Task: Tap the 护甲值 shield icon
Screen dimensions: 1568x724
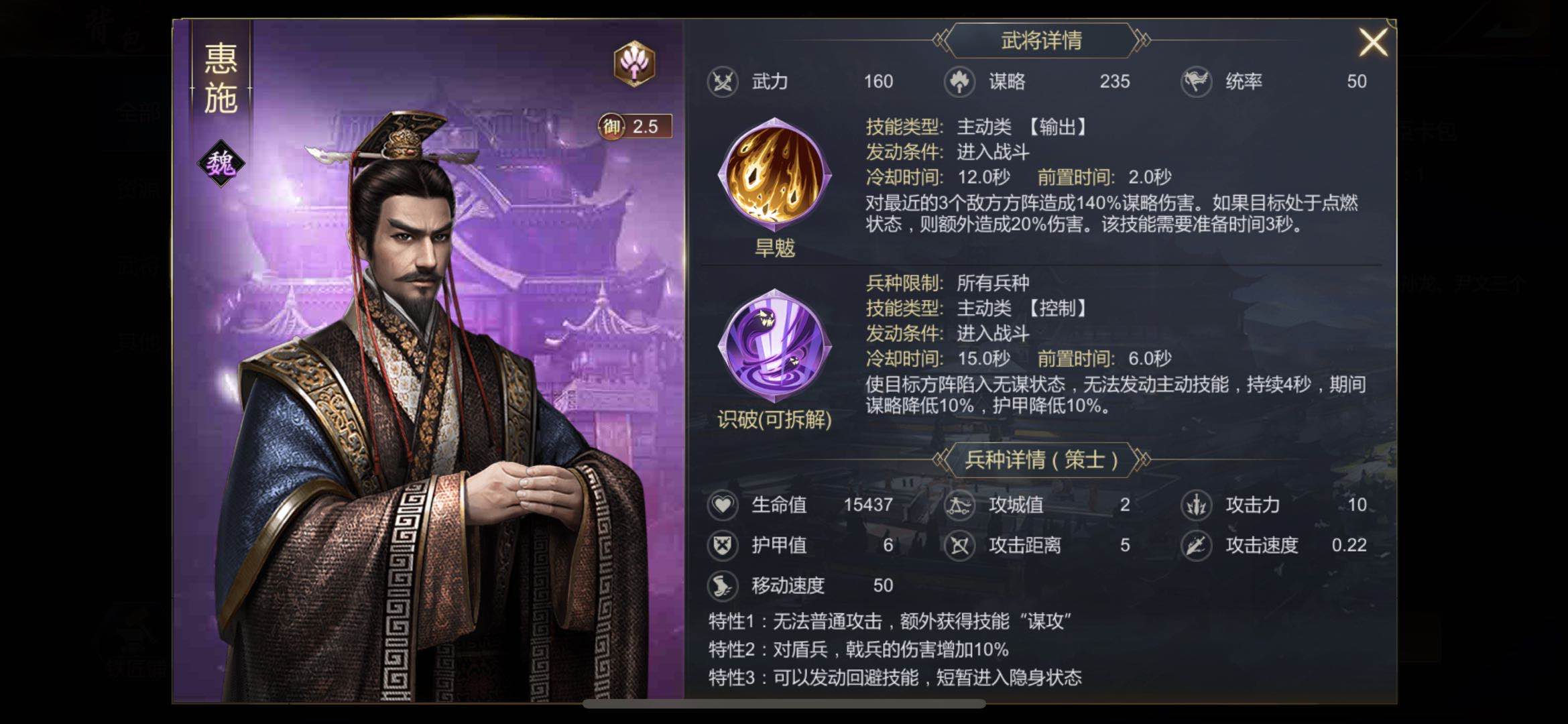Action: (723, 545)
